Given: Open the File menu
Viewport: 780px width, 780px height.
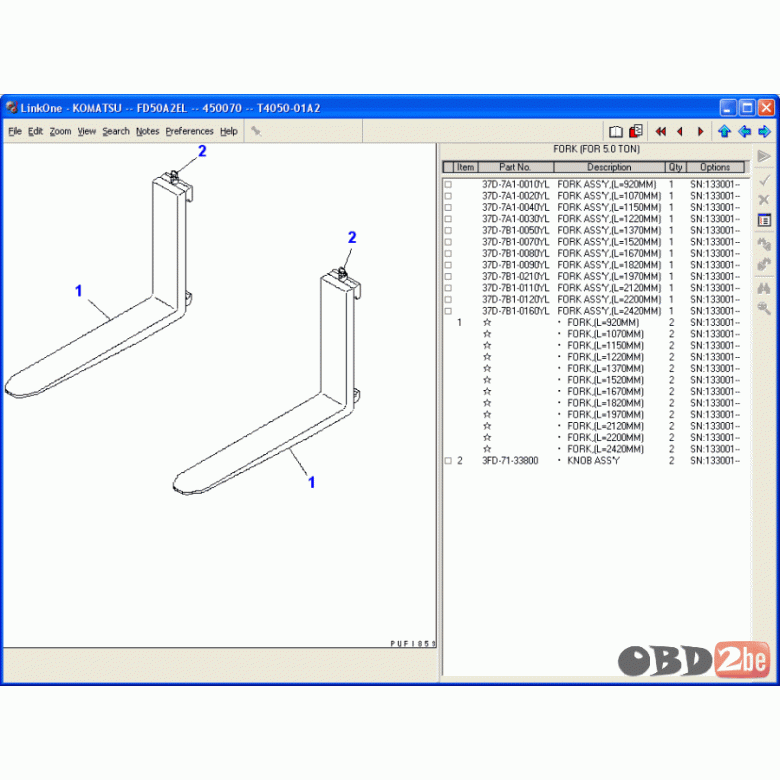Looking at the screenshot, I should pos(15,131).
